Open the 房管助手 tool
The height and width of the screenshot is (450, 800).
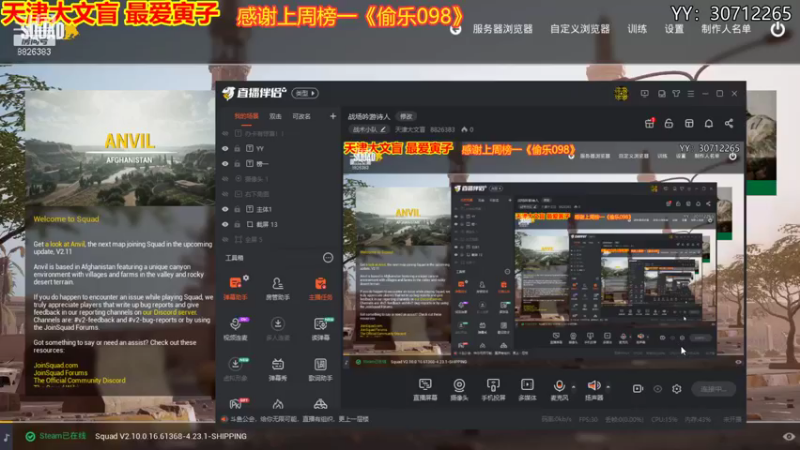(278, 288)
